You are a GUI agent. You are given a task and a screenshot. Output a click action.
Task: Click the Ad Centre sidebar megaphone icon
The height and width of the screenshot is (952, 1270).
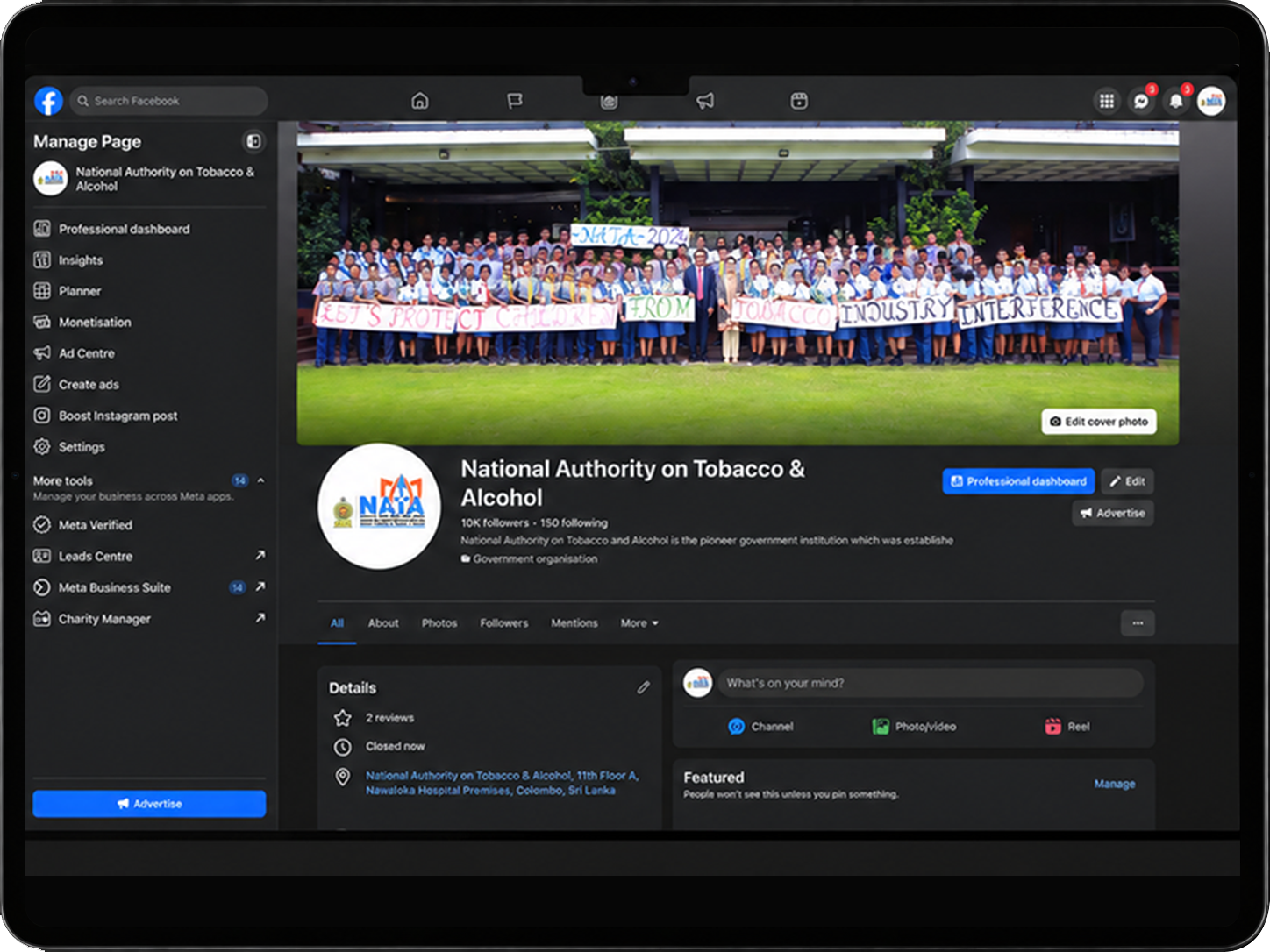point(42,353)
